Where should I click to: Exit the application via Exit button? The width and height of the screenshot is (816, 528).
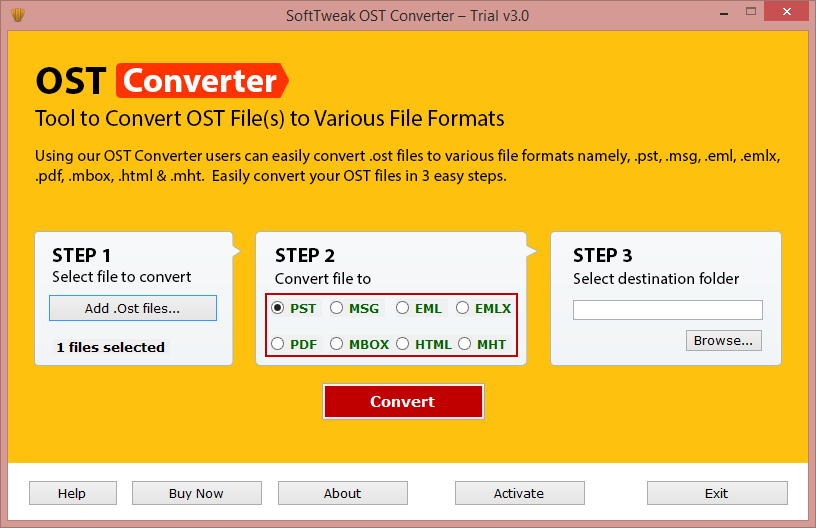click(x=717, y=493)
